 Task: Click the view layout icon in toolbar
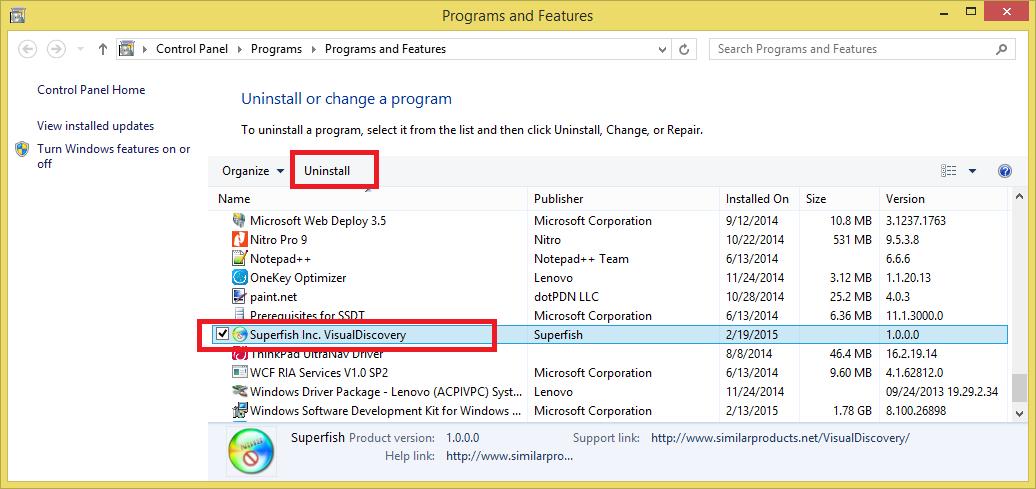point(948,171)
